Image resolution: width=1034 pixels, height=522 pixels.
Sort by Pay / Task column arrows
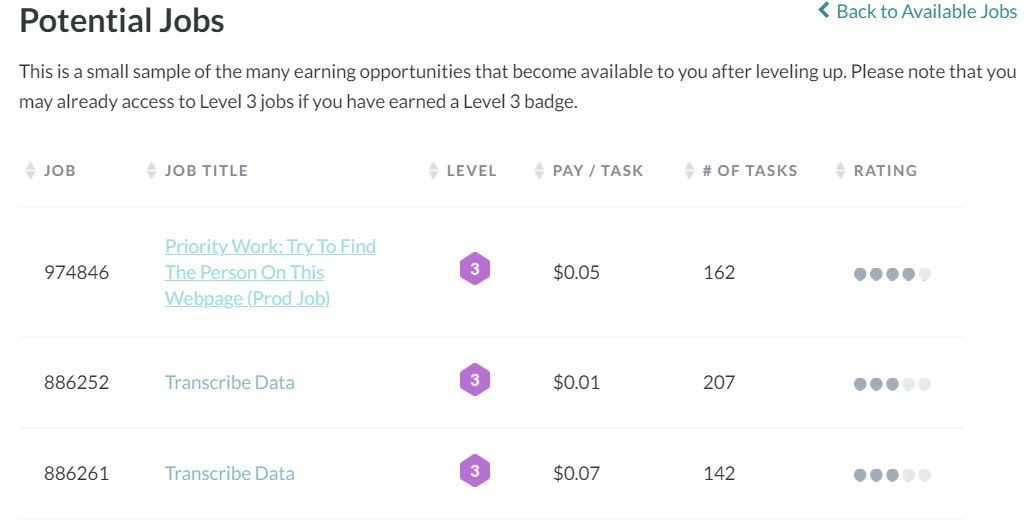(x=539, y=171)
